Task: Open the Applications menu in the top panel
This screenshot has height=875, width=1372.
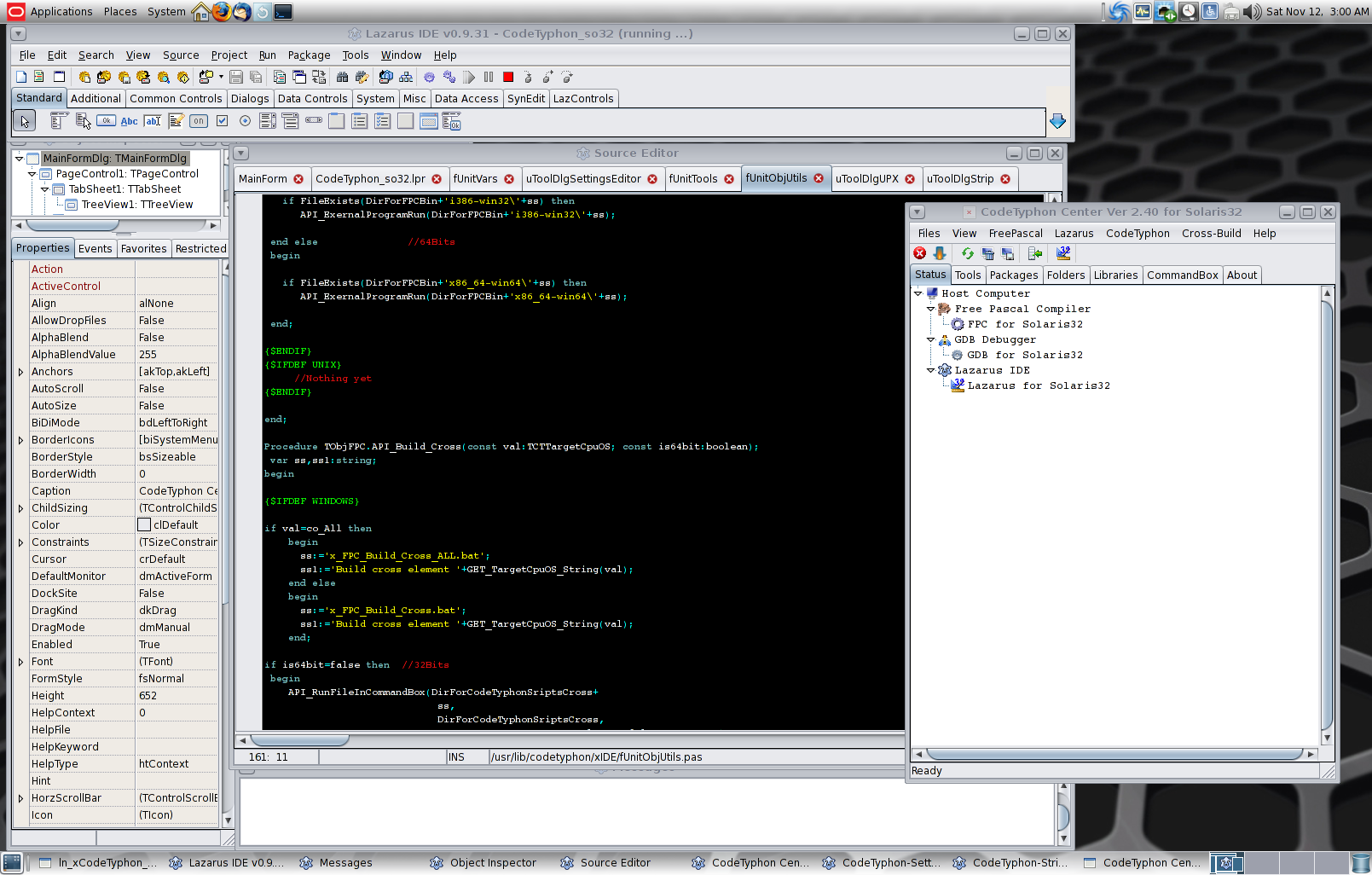Action: pos(51,11)
